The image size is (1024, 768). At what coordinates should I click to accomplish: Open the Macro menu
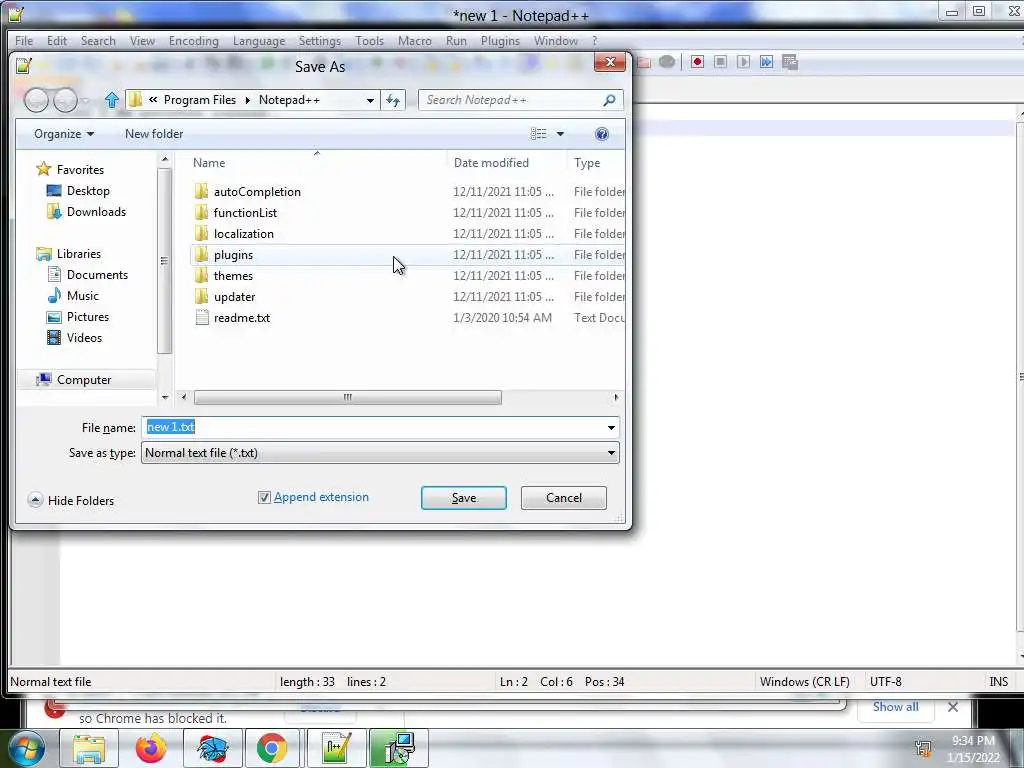point(415,40)
